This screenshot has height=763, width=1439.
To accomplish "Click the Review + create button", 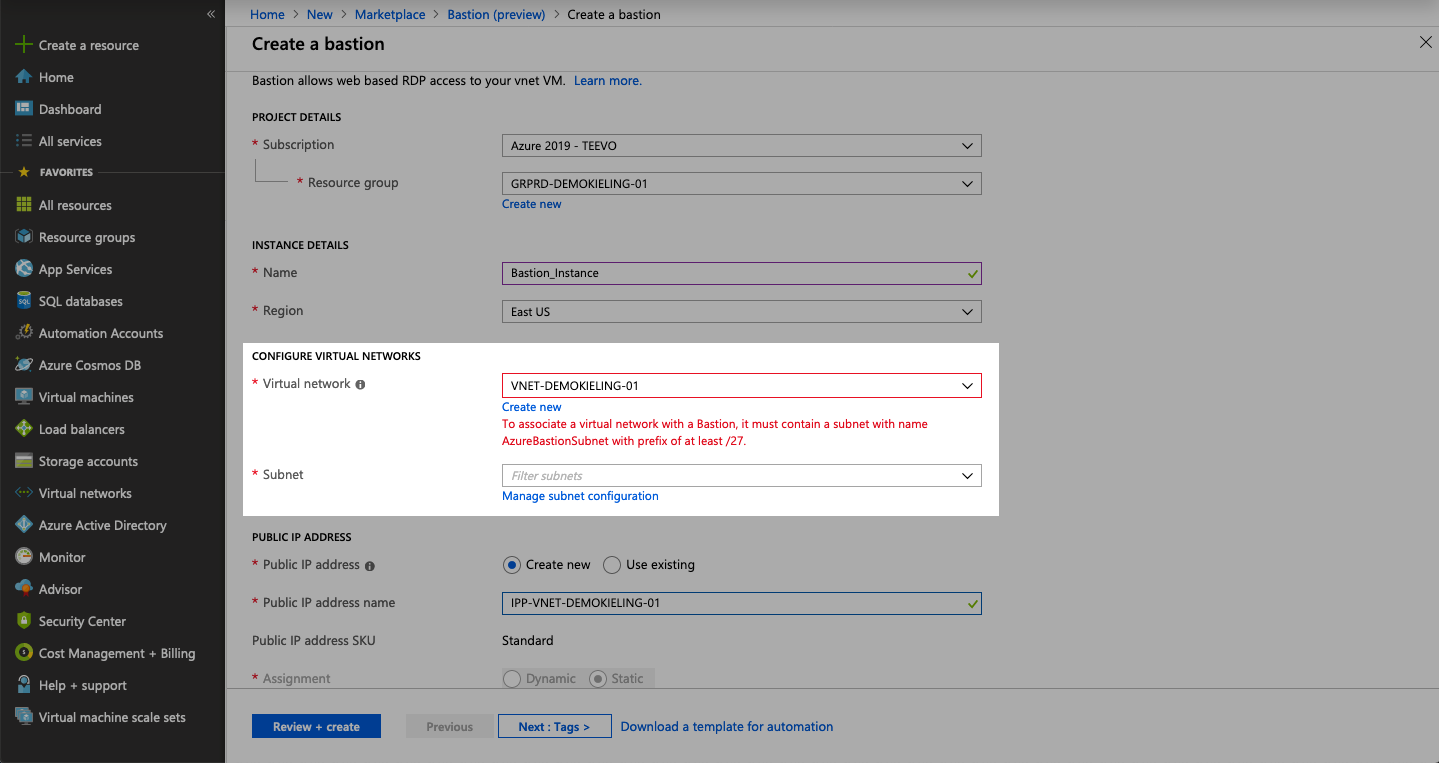I will point(316,727).
